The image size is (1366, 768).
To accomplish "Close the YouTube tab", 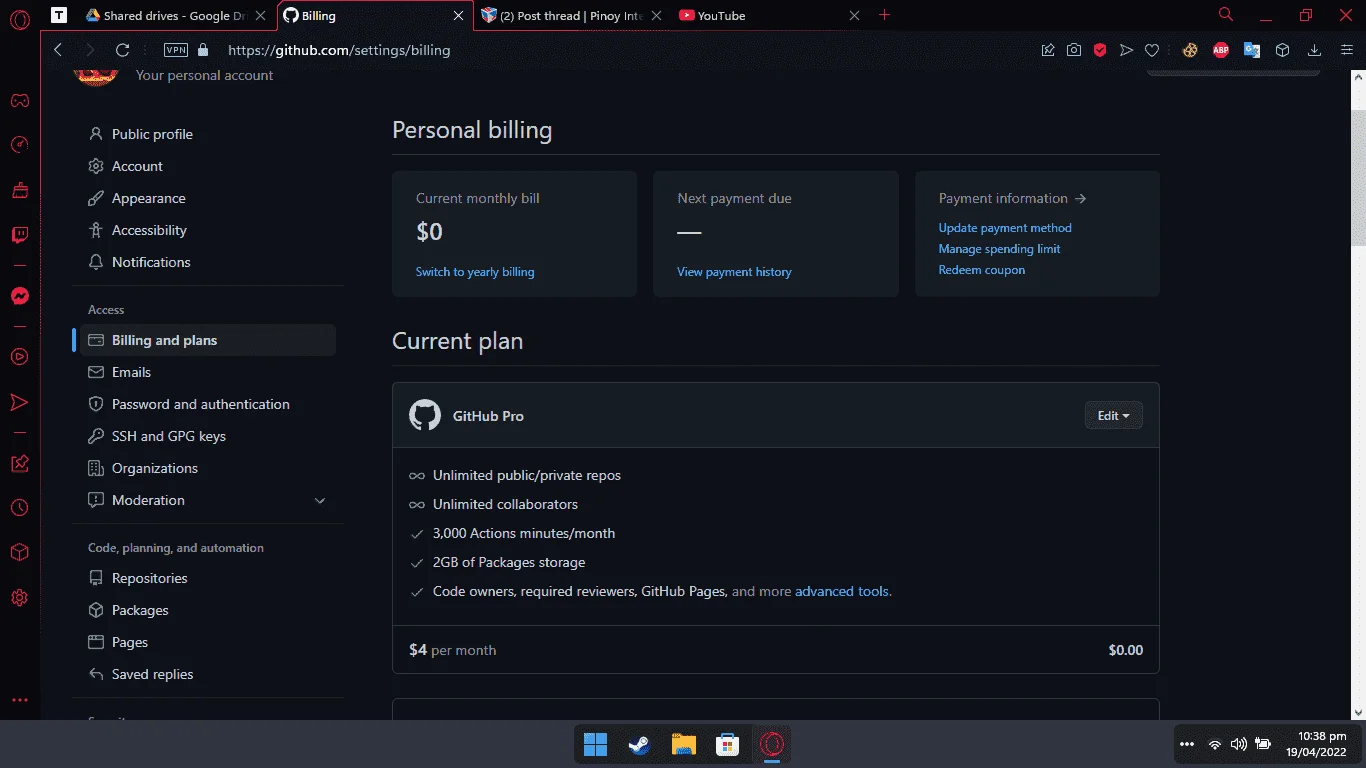I will 854,15.
